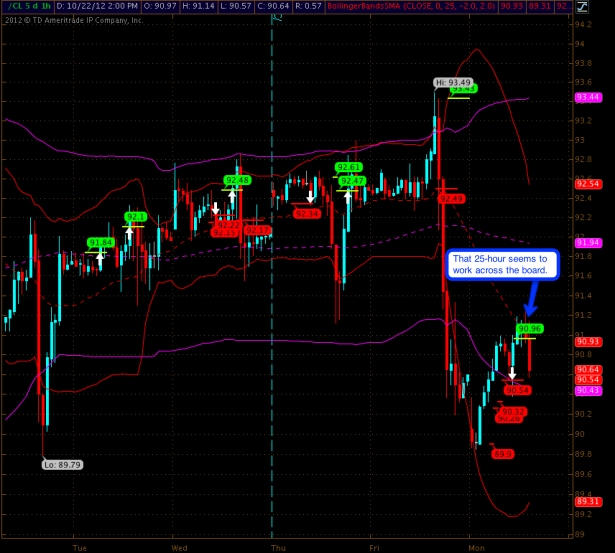Click the /CL symbol label in header
This screenshot has height=553, width=615.
point(18,5)
